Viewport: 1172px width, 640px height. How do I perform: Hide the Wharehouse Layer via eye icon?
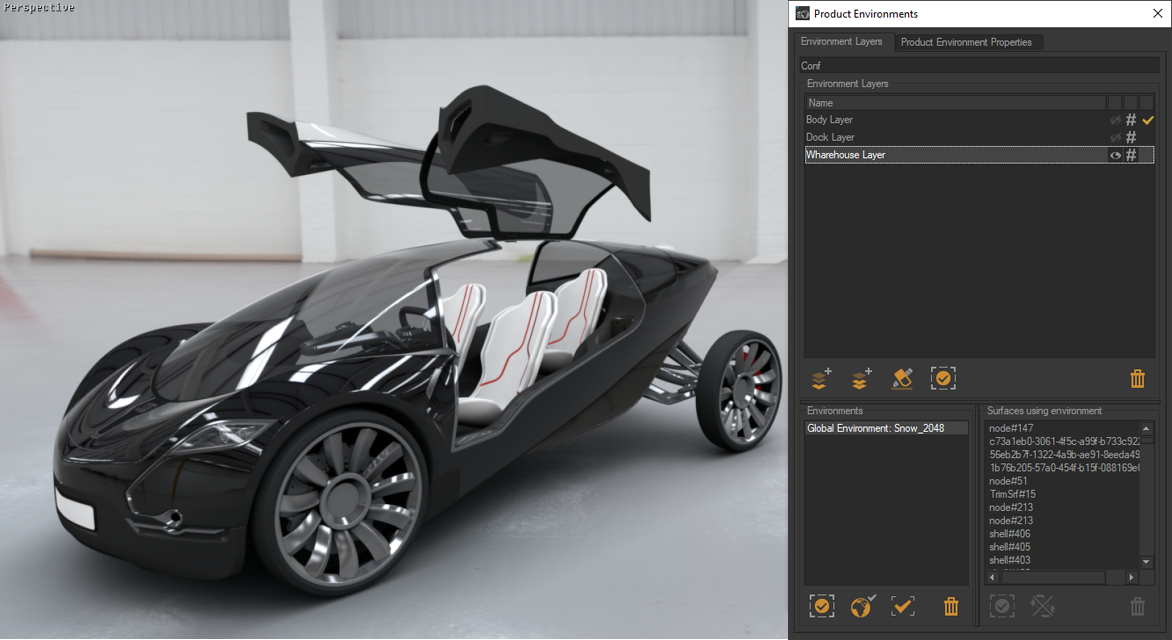[x=1115, y=155]
